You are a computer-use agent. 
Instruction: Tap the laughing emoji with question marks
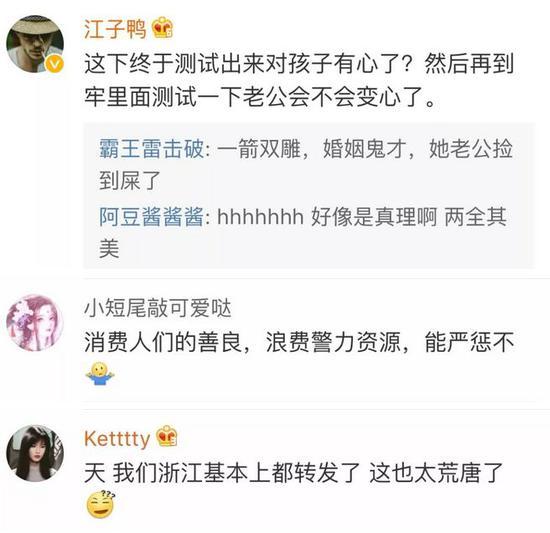[x=101, y=505]
